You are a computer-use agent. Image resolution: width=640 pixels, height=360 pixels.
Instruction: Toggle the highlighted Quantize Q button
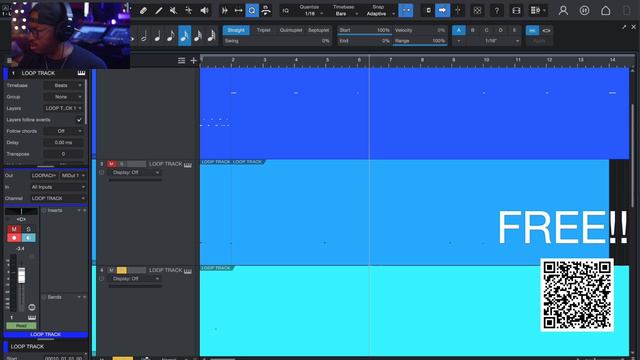click(252, 11)
